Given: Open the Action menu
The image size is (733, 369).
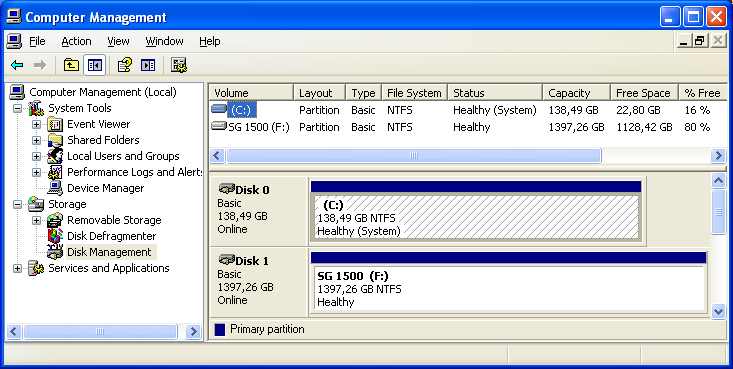Looking at the screenshot, I should point(76,42).
